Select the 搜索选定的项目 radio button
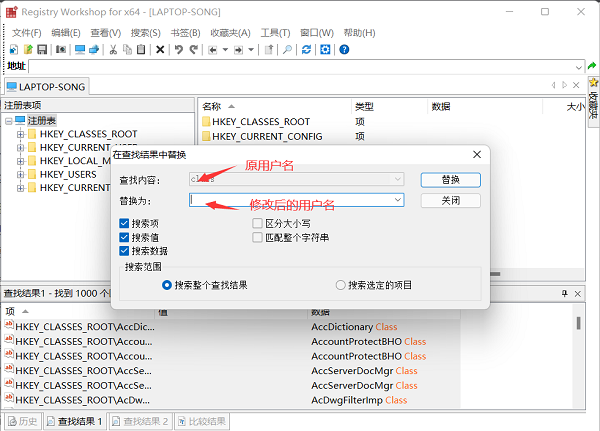The width and height of the screenshot is (600, 431). click(340, 285)
